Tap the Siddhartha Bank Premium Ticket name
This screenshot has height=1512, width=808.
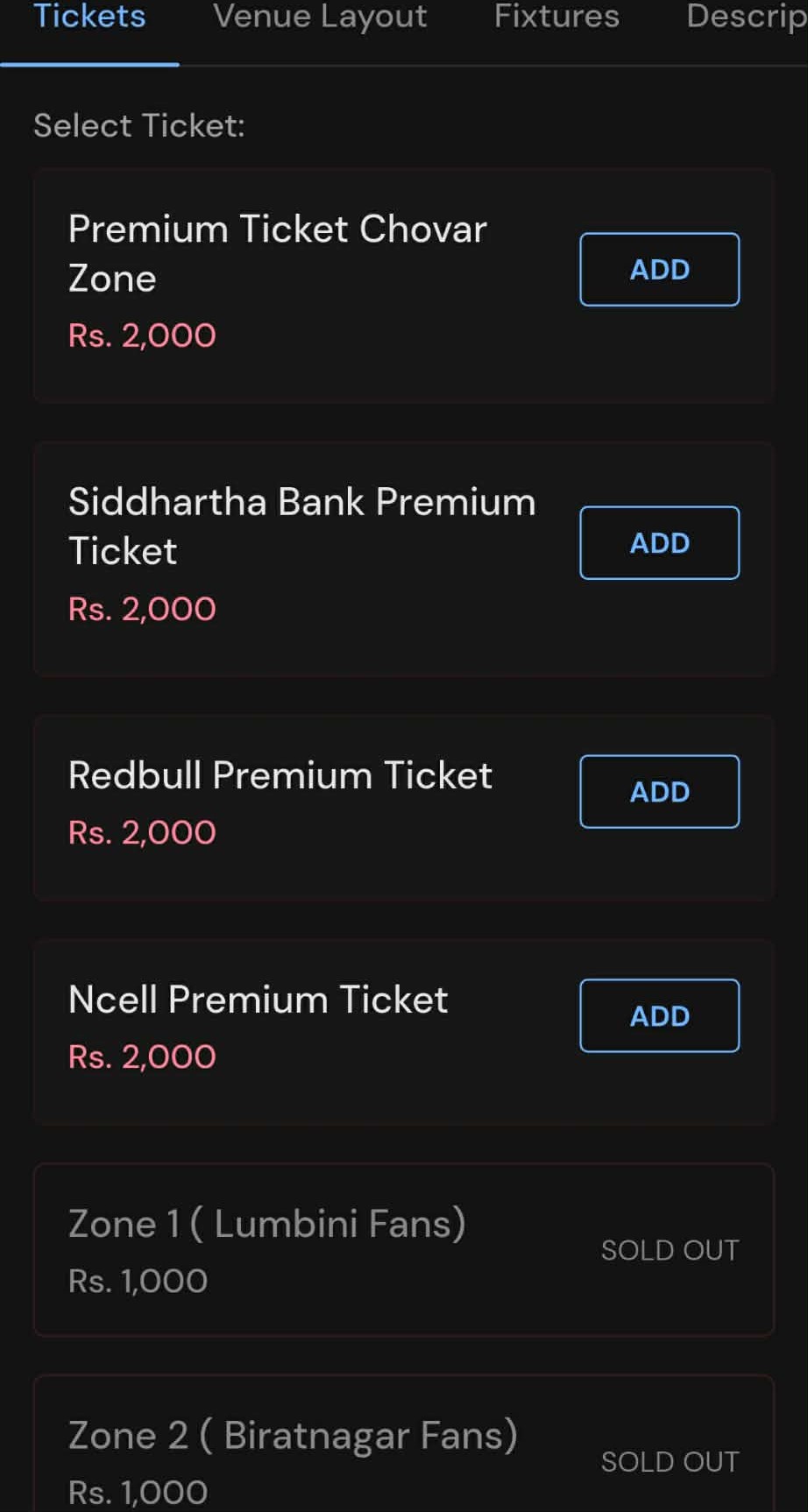pos(301,526)
